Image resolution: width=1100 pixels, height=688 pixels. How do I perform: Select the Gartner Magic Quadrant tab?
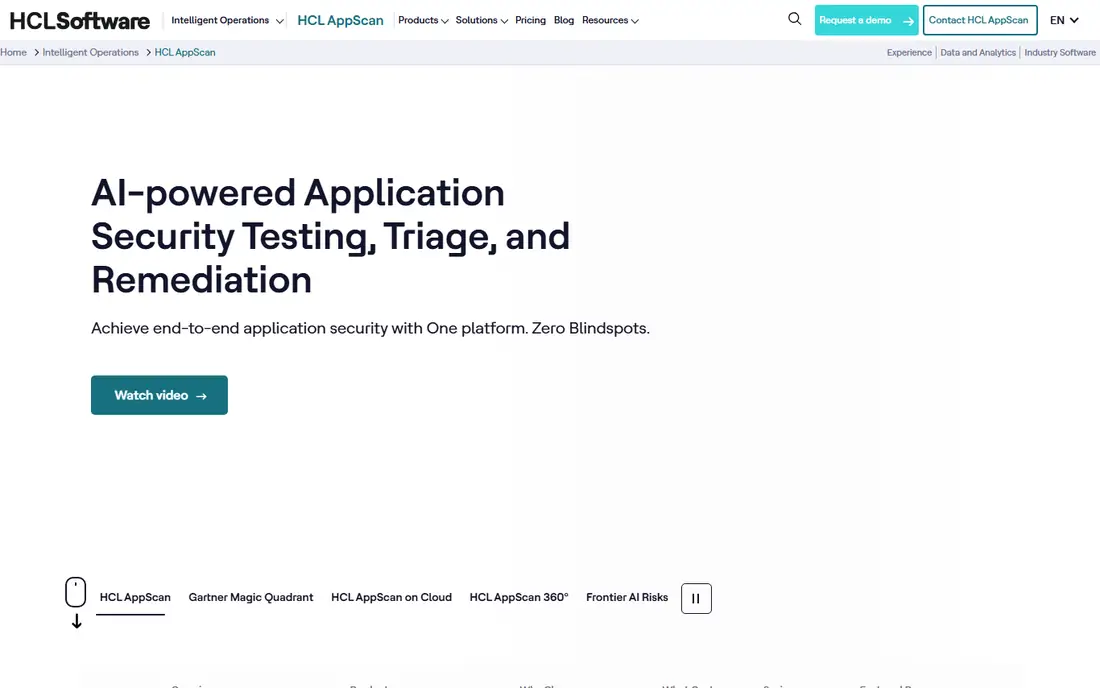(x=250, y=598)
